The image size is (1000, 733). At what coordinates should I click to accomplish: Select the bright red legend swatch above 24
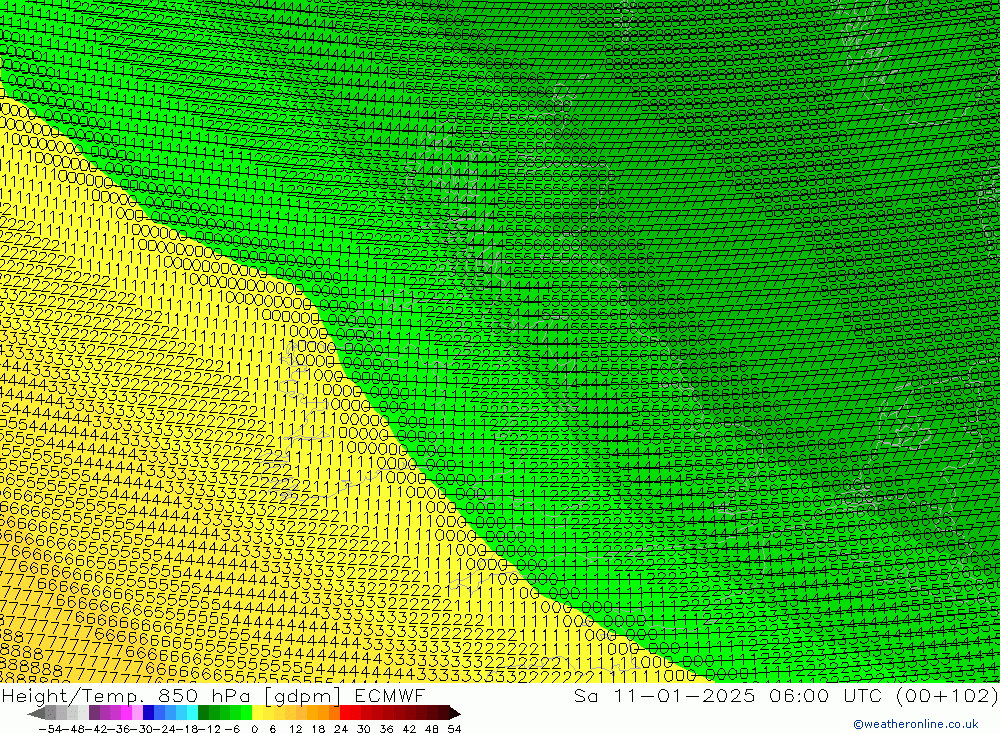pos(344,713)
